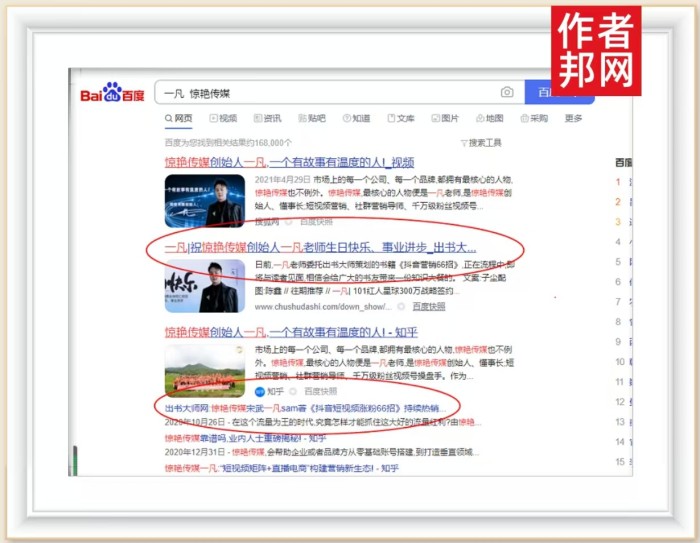Click the camera image search icon

[507, 93]
